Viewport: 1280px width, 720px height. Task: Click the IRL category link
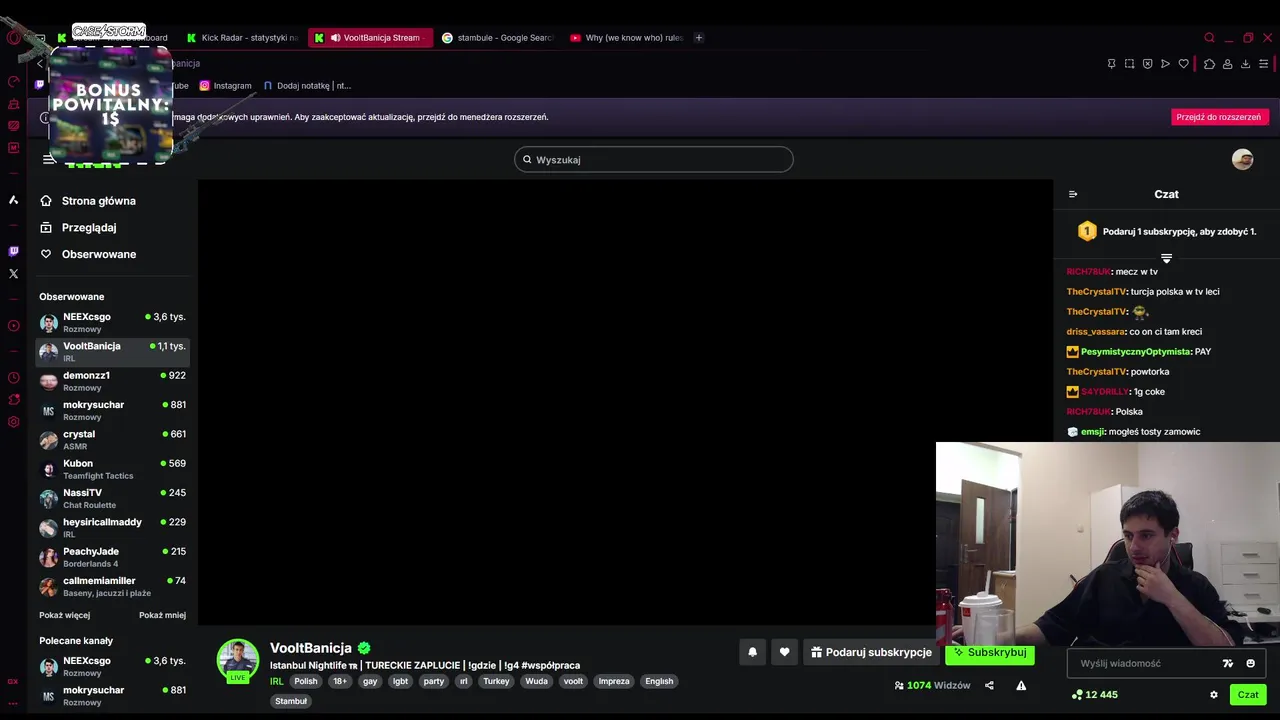[277, 681]
